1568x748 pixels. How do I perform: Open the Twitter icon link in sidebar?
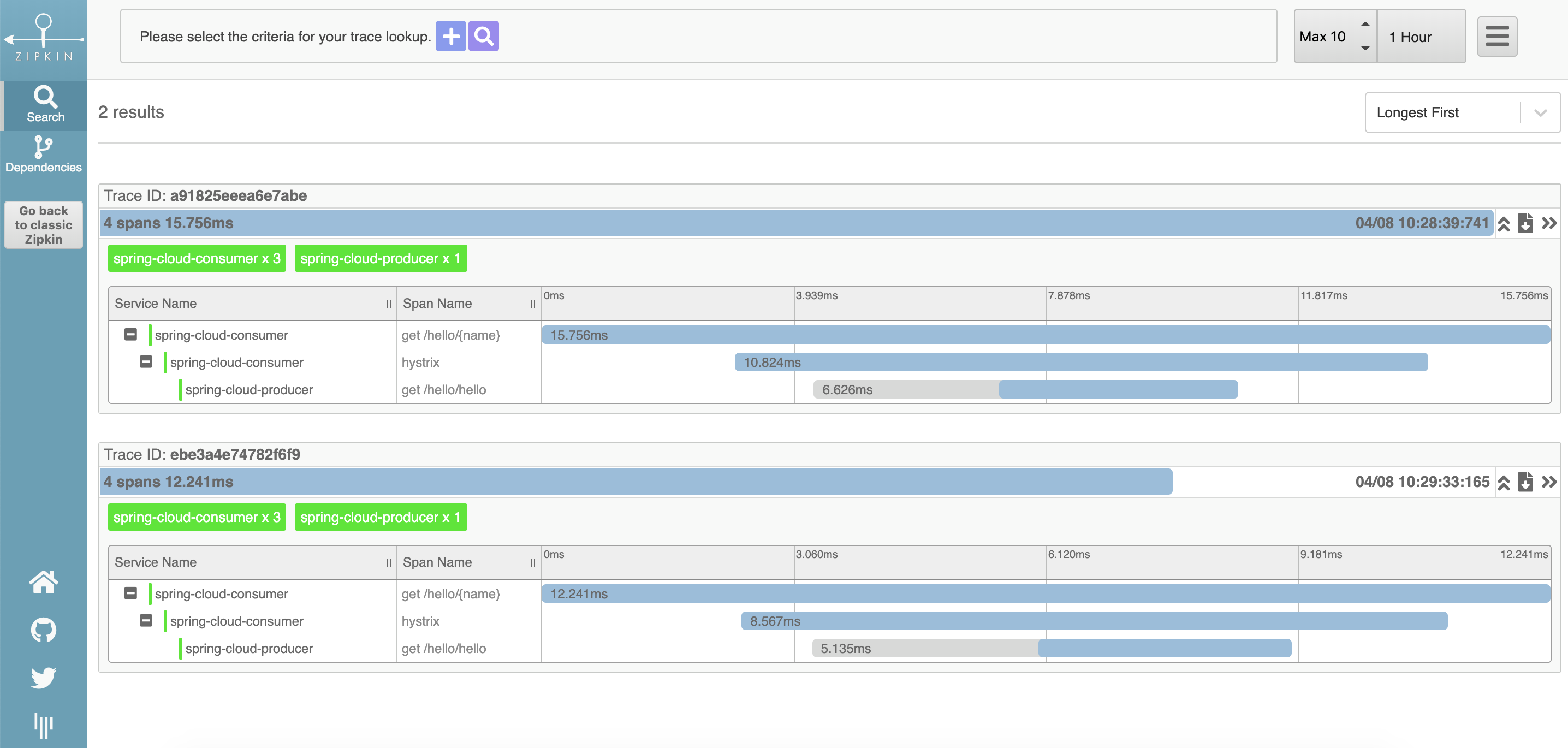coord(43,678)
